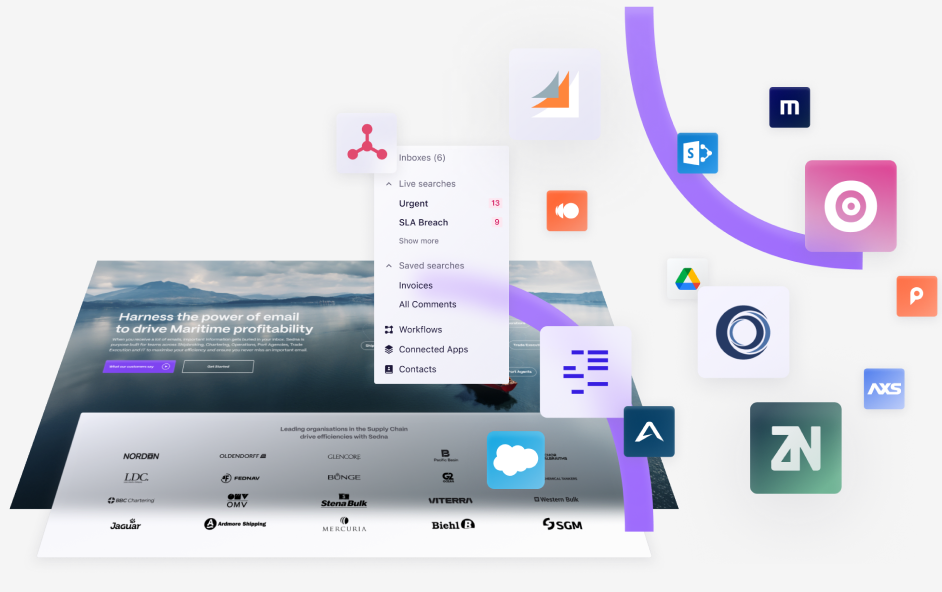Screen dimensions: 942x592
Task: Click the Viterra logo
Action: [451, 501]
